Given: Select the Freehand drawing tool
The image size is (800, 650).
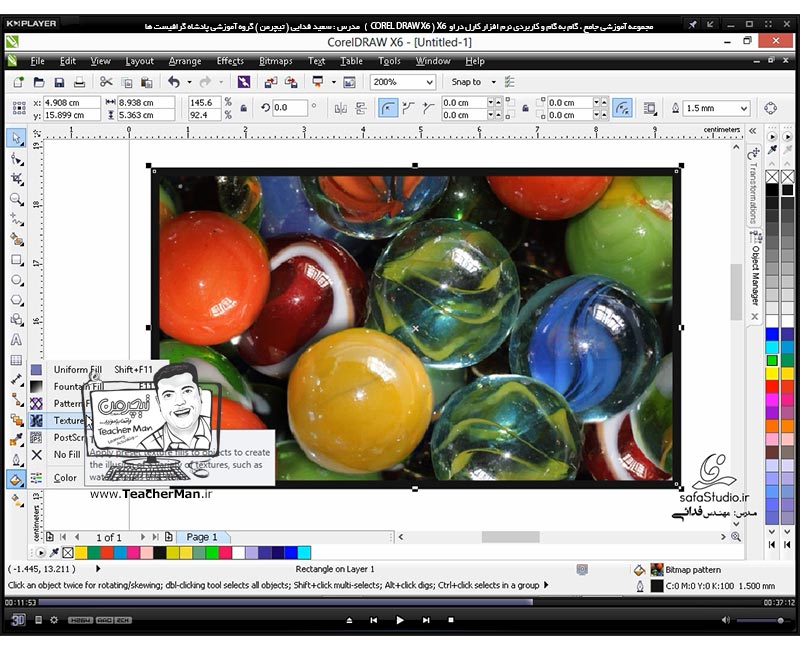Looking at the screenshot, I should [17, 219].
